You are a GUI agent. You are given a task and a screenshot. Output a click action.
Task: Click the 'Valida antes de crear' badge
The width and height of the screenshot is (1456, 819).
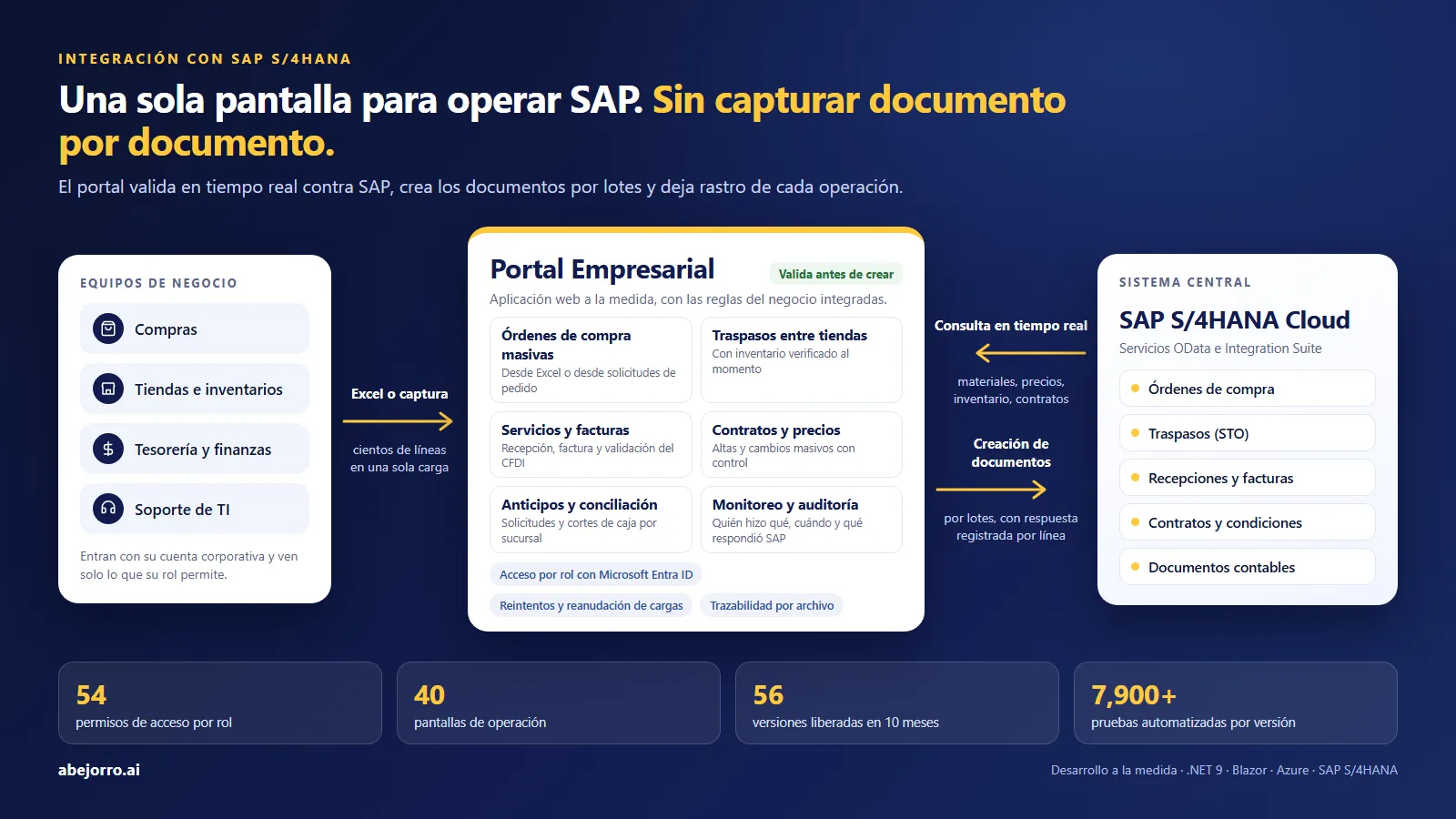835,274
